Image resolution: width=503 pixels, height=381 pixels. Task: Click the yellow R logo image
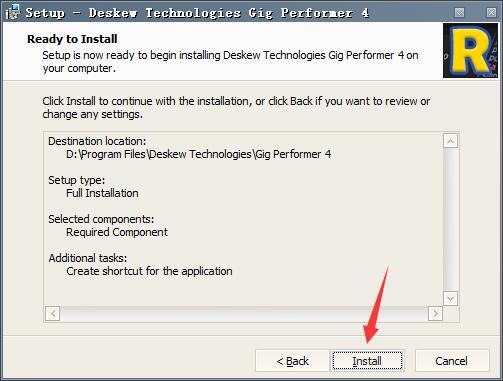click(470, 50)
